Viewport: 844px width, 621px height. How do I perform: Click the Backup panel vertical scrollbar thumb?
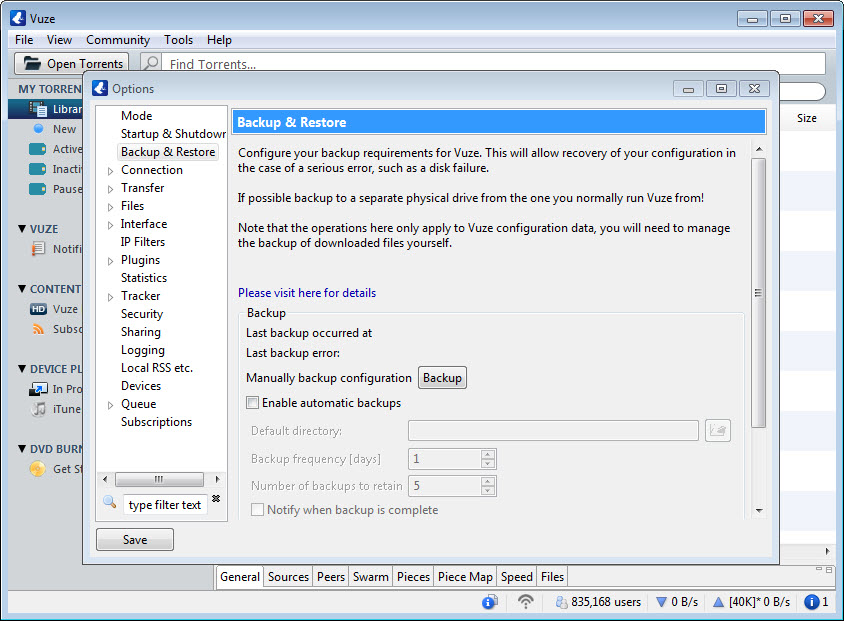pyautogui.click(x=758, y=293)
